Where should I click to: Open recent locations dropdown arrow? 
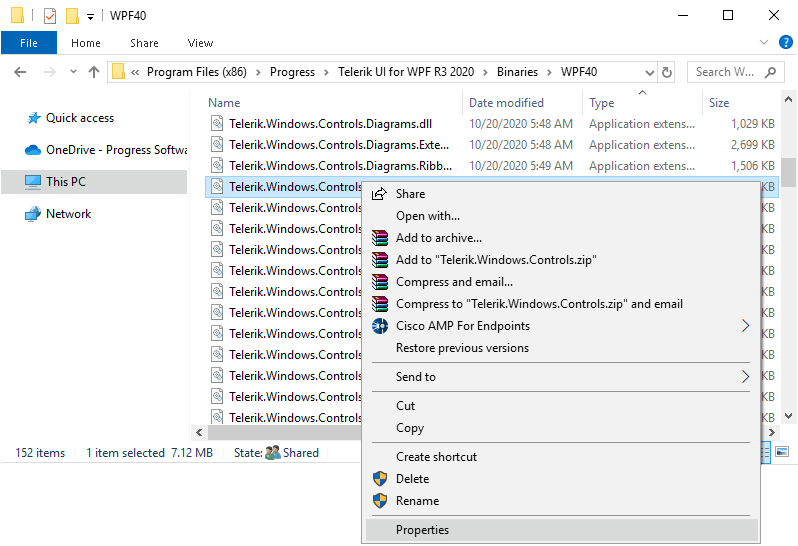click(x=73, y=72)
